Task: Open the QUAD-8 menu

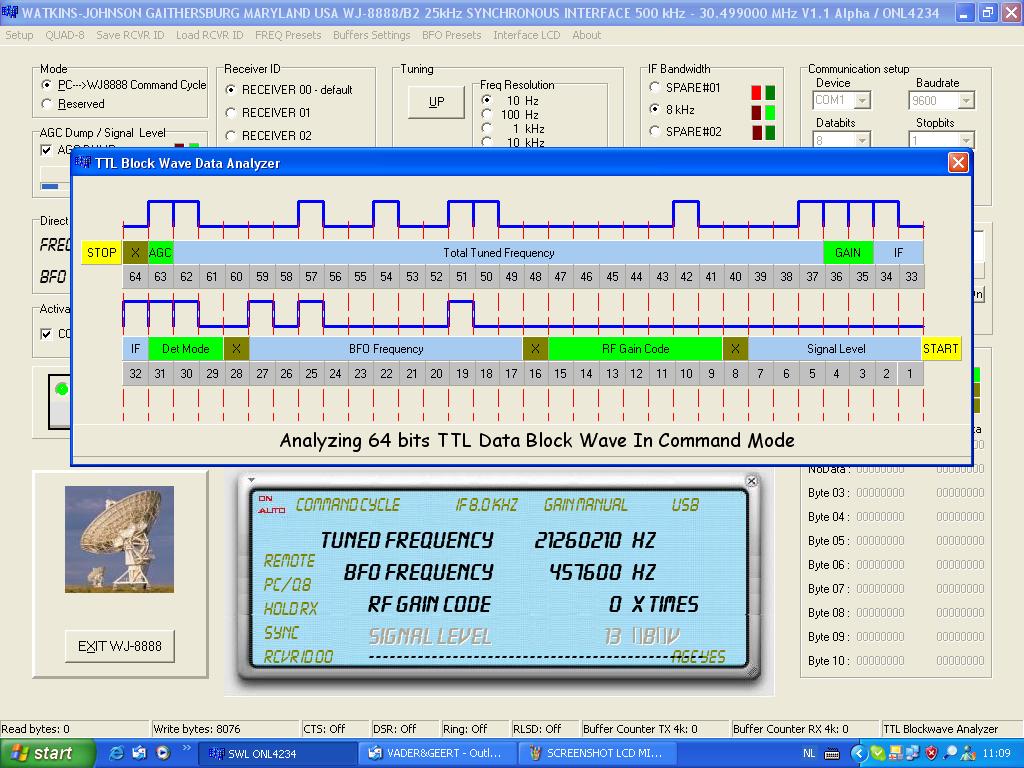Action: pyautogui.click(x=65, y=35)
